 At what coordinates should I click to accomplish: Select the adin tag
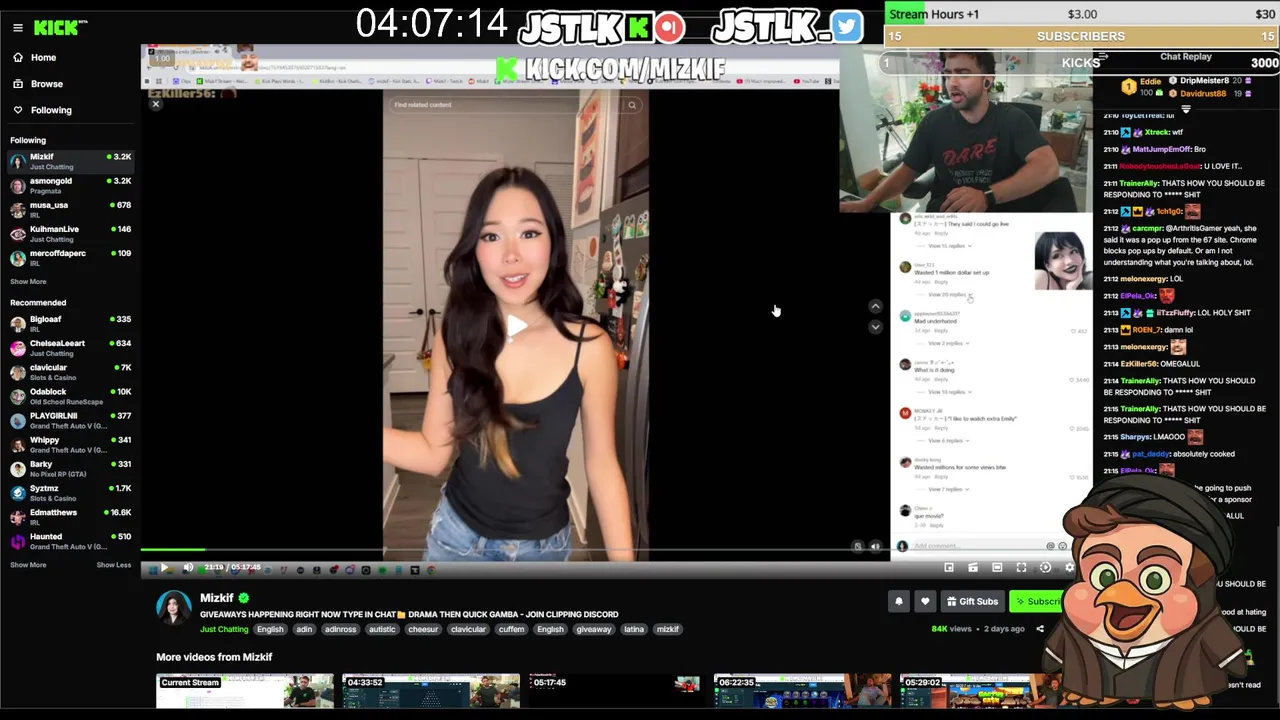click(x=304, y=629)
